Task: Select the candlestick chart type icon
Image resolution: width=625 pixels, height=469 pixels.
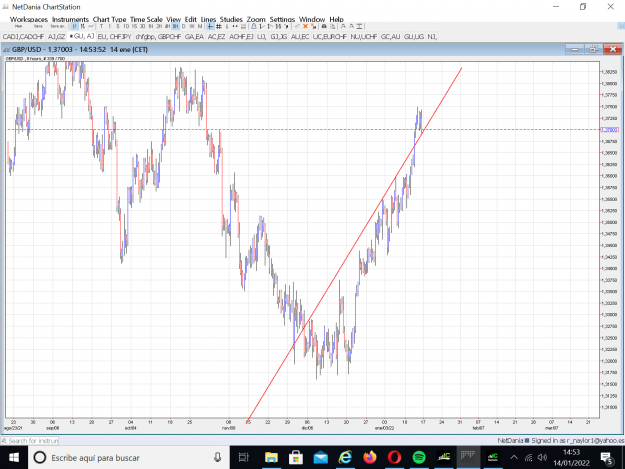Action: tap(75, 26)
